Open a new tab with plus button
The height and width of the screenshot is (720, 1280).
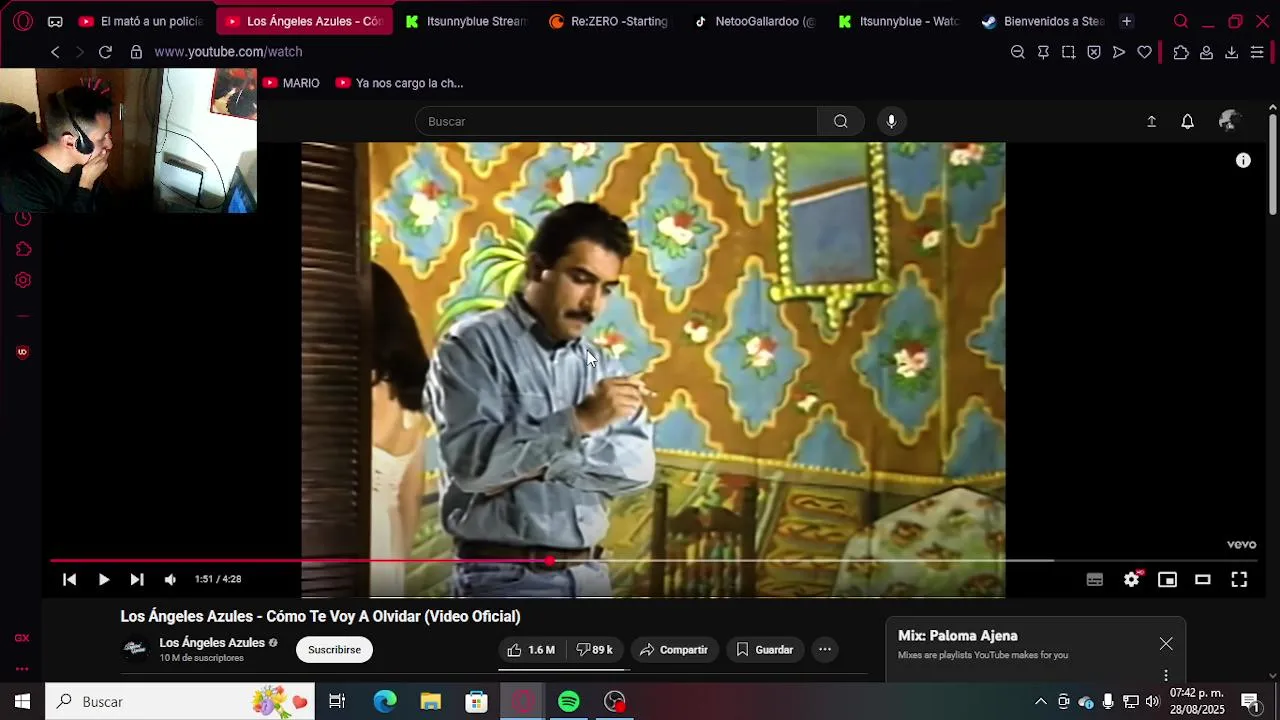coord(1126,21)
